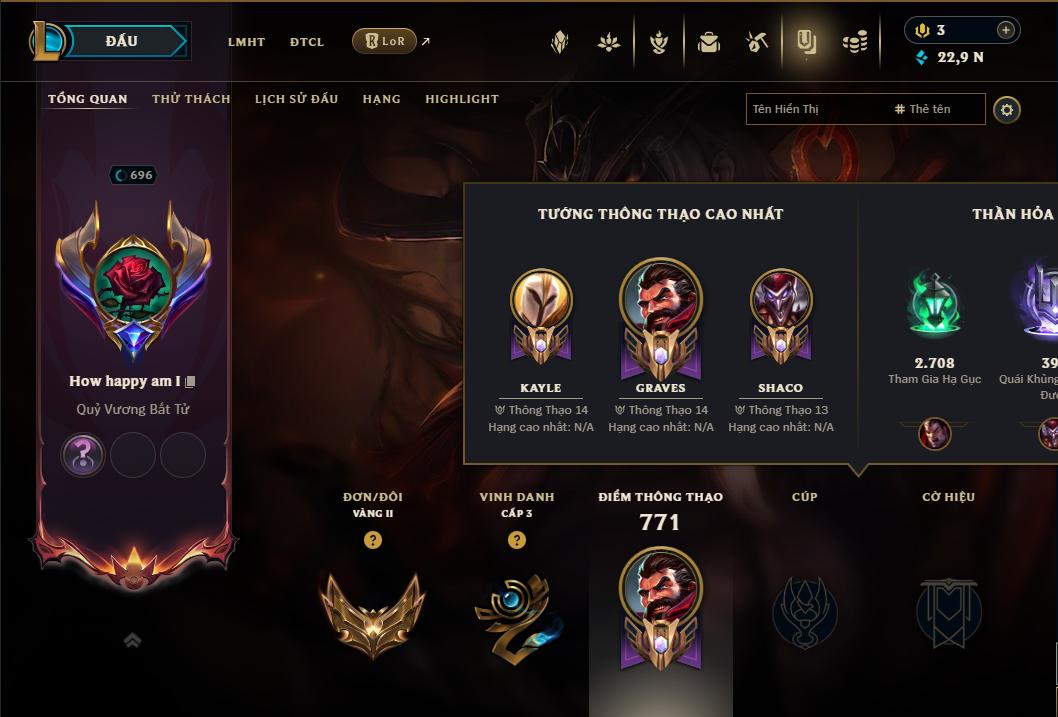Screen dimensions: 1058x717
Task: Select the question mark token slot
Action: 83,455
